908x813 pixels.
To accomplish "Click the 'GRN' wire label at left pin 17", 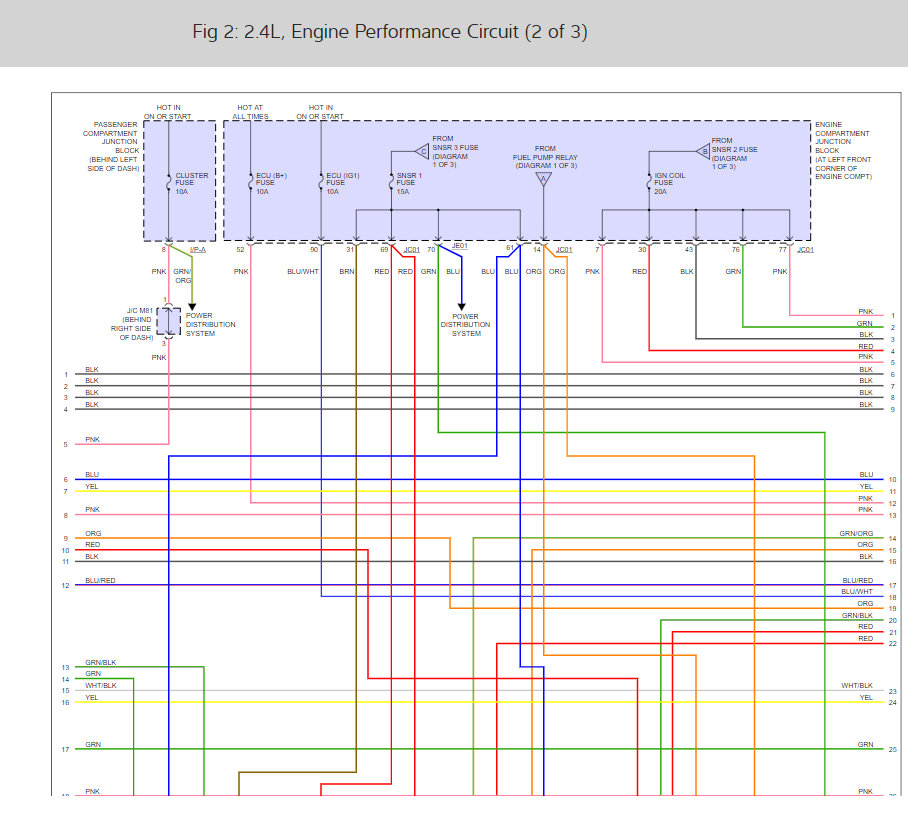I will point(93,745).
